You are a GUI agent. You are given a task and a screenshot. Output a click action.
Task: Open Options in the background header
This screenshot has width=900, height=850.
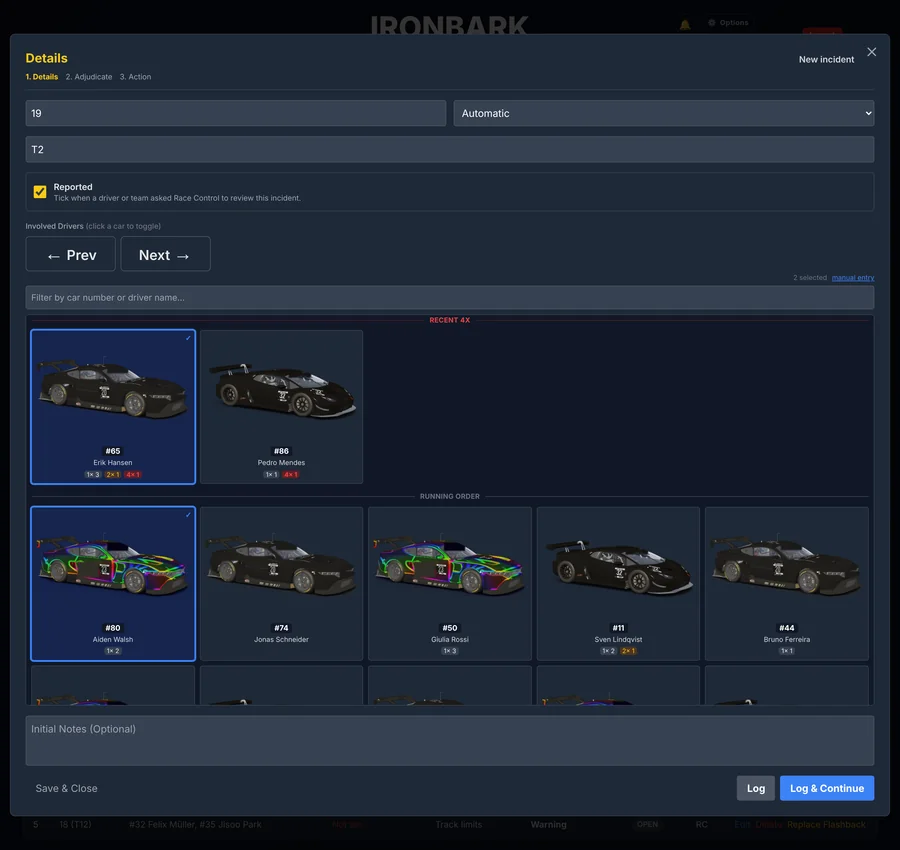coord(728,22)
